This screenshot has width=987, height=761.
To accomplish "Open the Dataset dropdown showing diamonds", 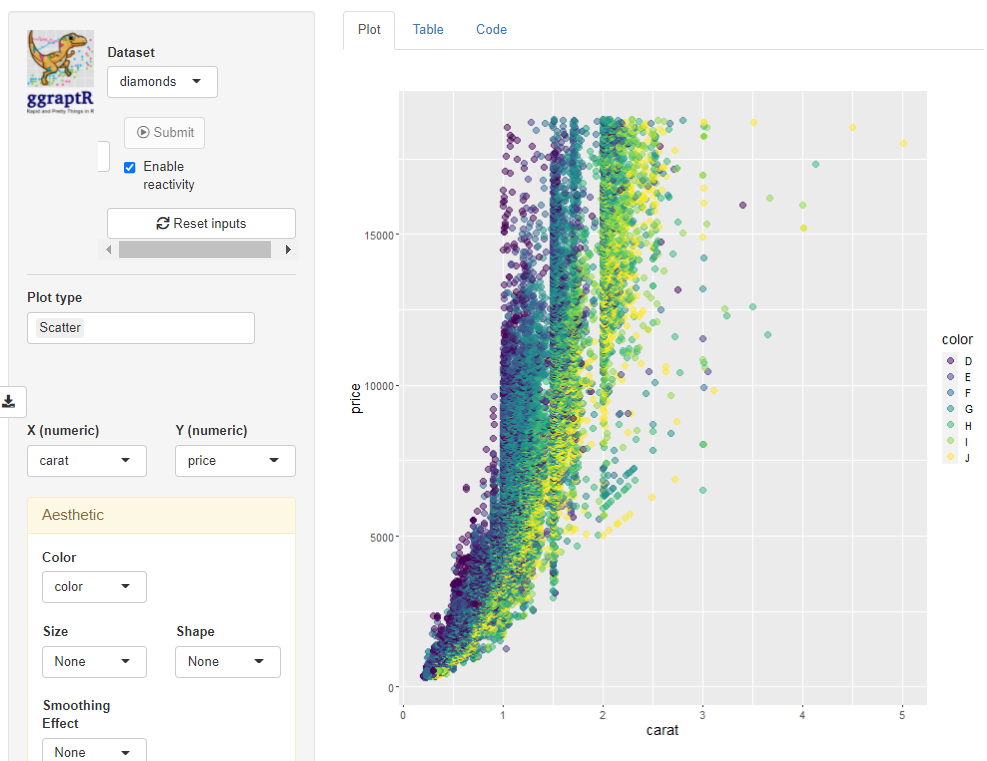I will [162, 82].
